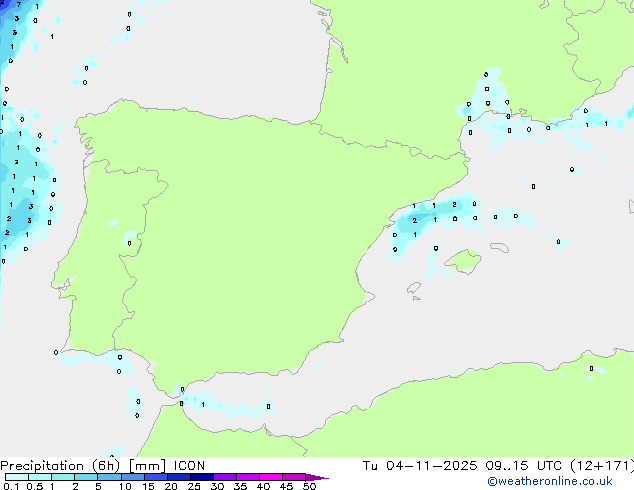Click the "0.5" legend scale label
This screenshot has width=634, height=490.
(35, 486)
